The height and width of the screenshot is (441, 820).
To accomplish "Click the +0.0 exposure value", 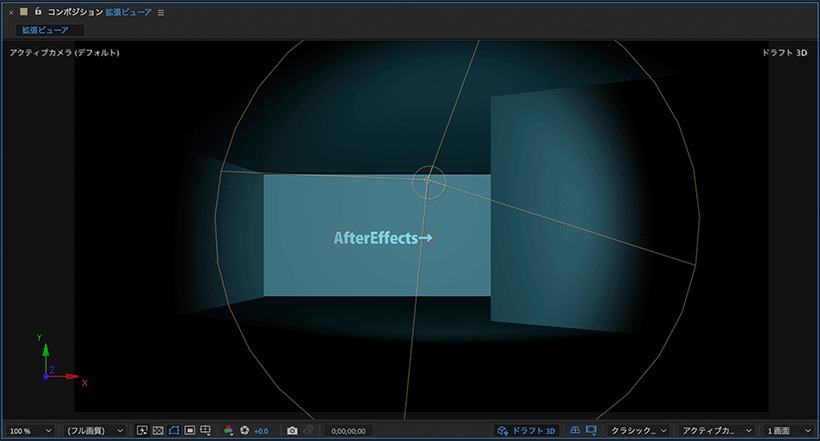I will pyautogui.click(x=261, y=431).
